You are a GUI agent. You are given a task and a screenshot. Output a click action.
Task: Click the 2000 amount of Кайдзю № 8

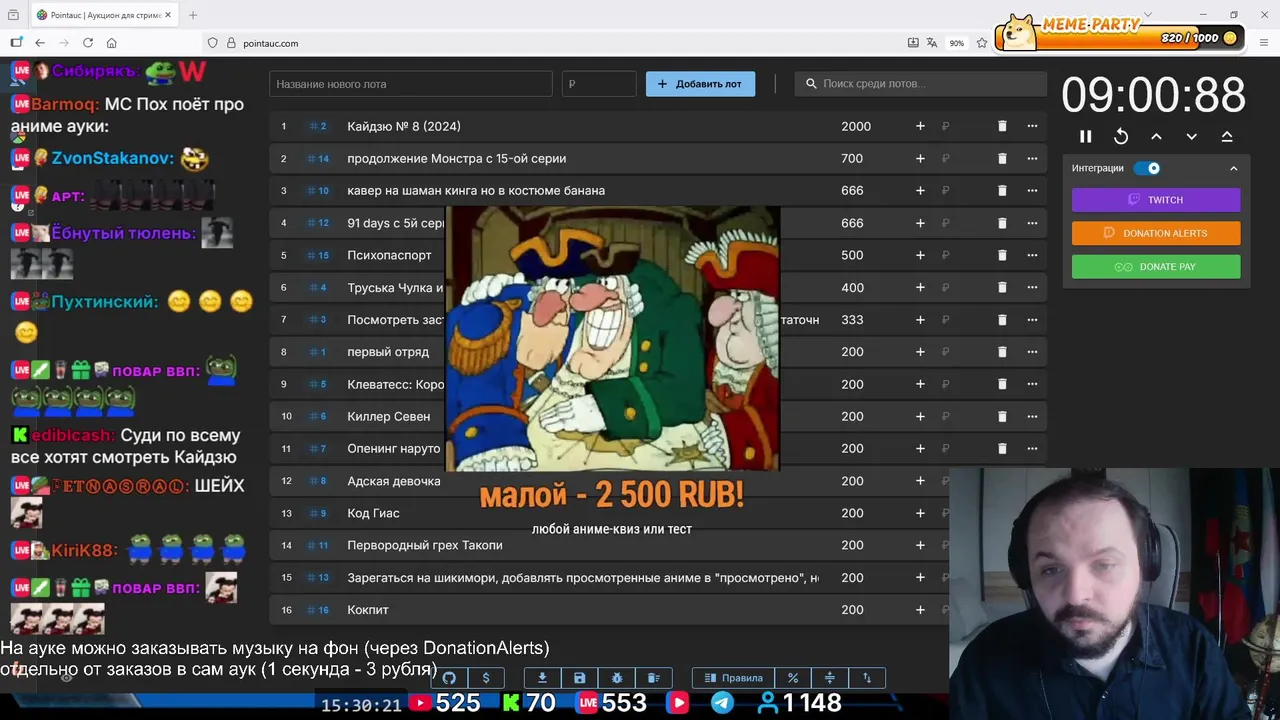coord(856,126)
